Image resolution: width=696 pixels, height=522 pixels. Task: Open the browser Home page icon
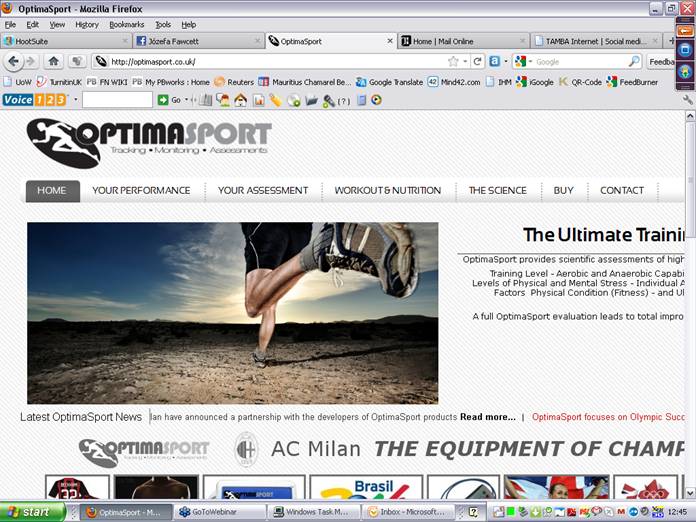[54, 61]
